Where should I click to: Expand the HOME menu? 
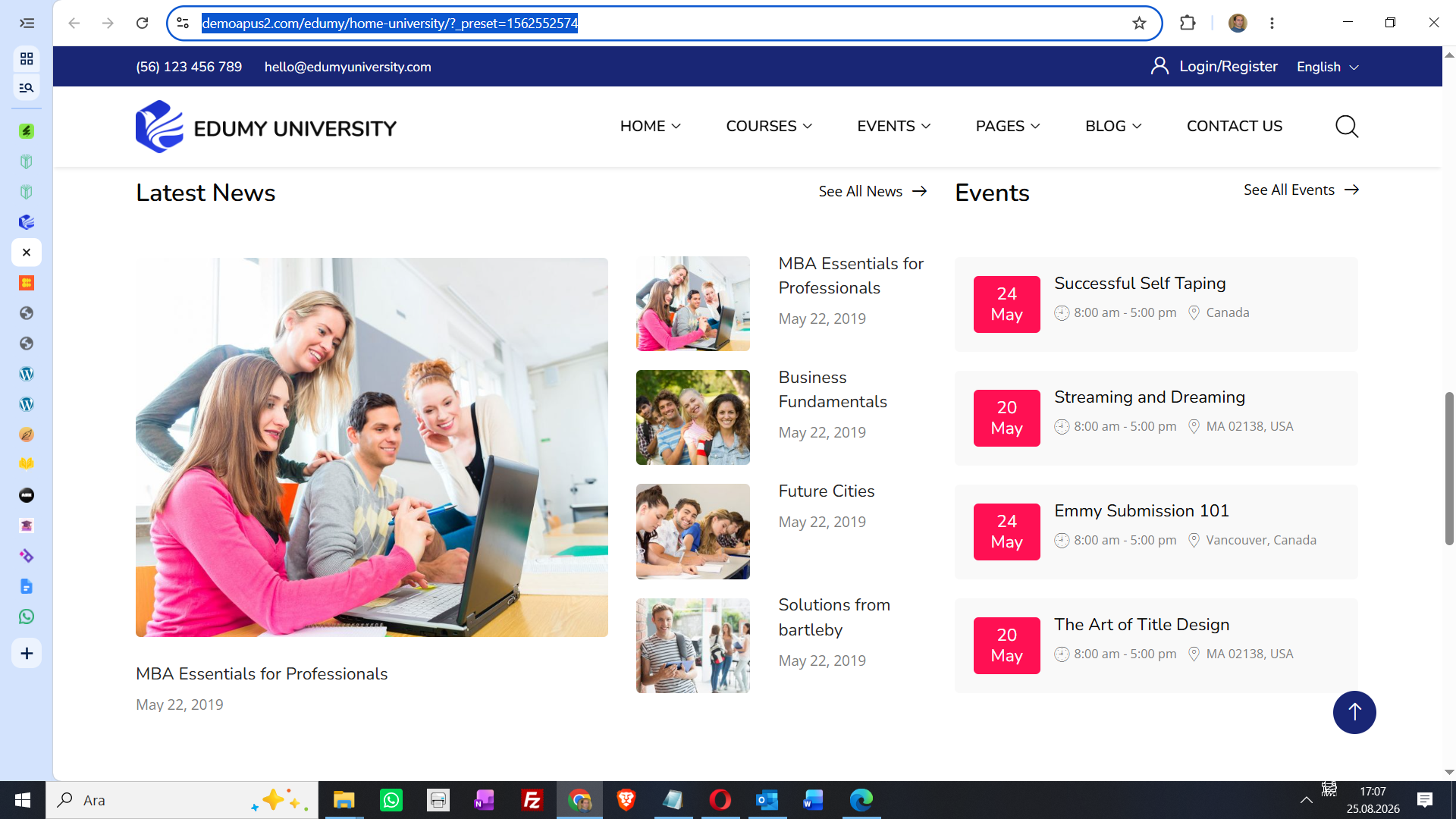click(x=651, y=127)
